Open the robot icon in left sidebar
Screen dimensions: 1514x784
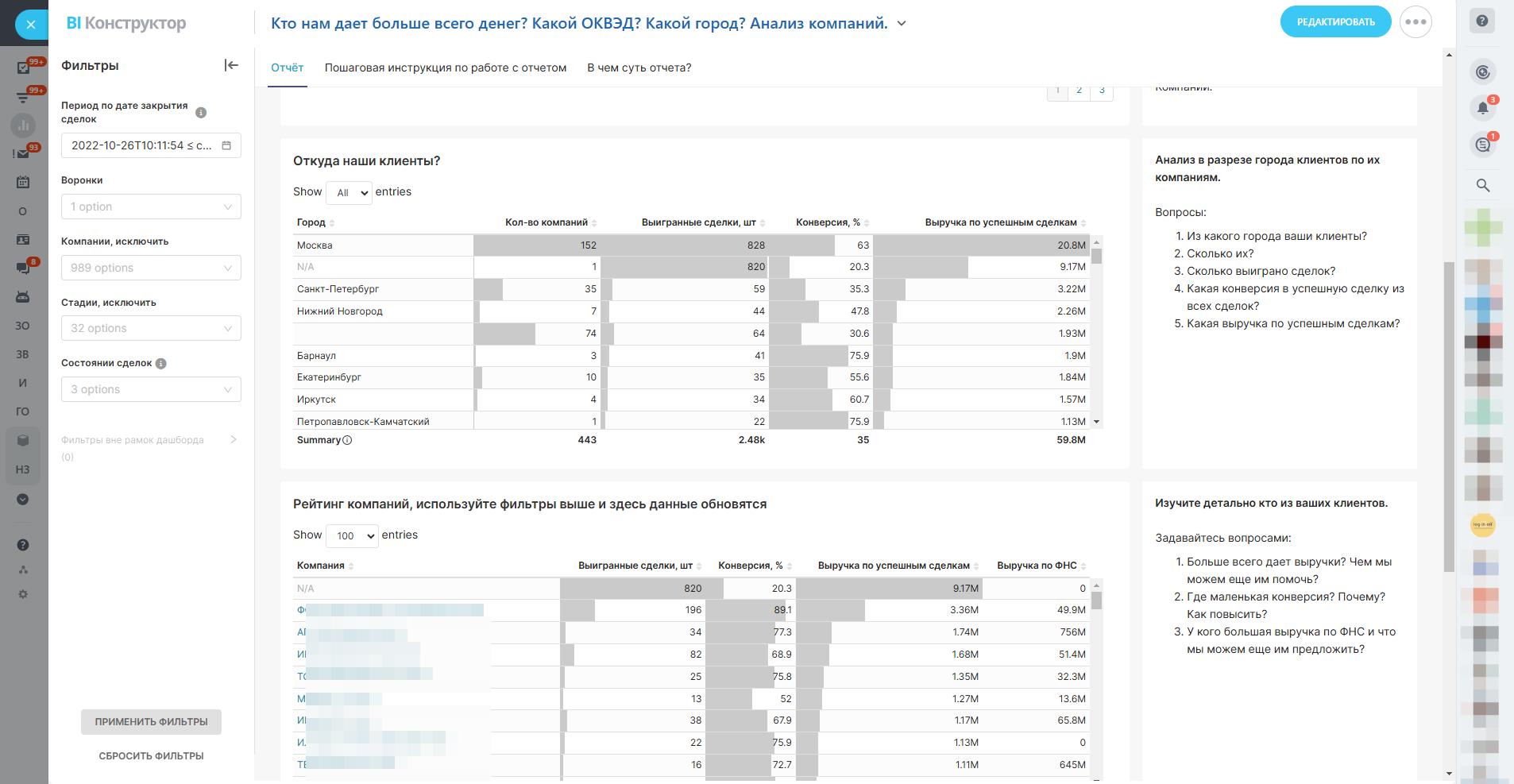(x=23, y=296)
